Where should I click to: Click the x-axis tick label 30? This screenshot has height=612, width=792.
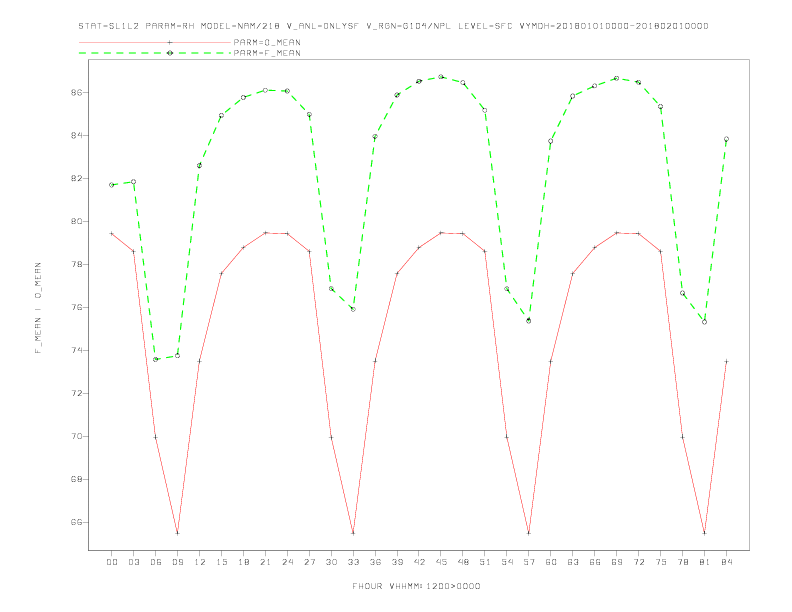click(331, 562)
